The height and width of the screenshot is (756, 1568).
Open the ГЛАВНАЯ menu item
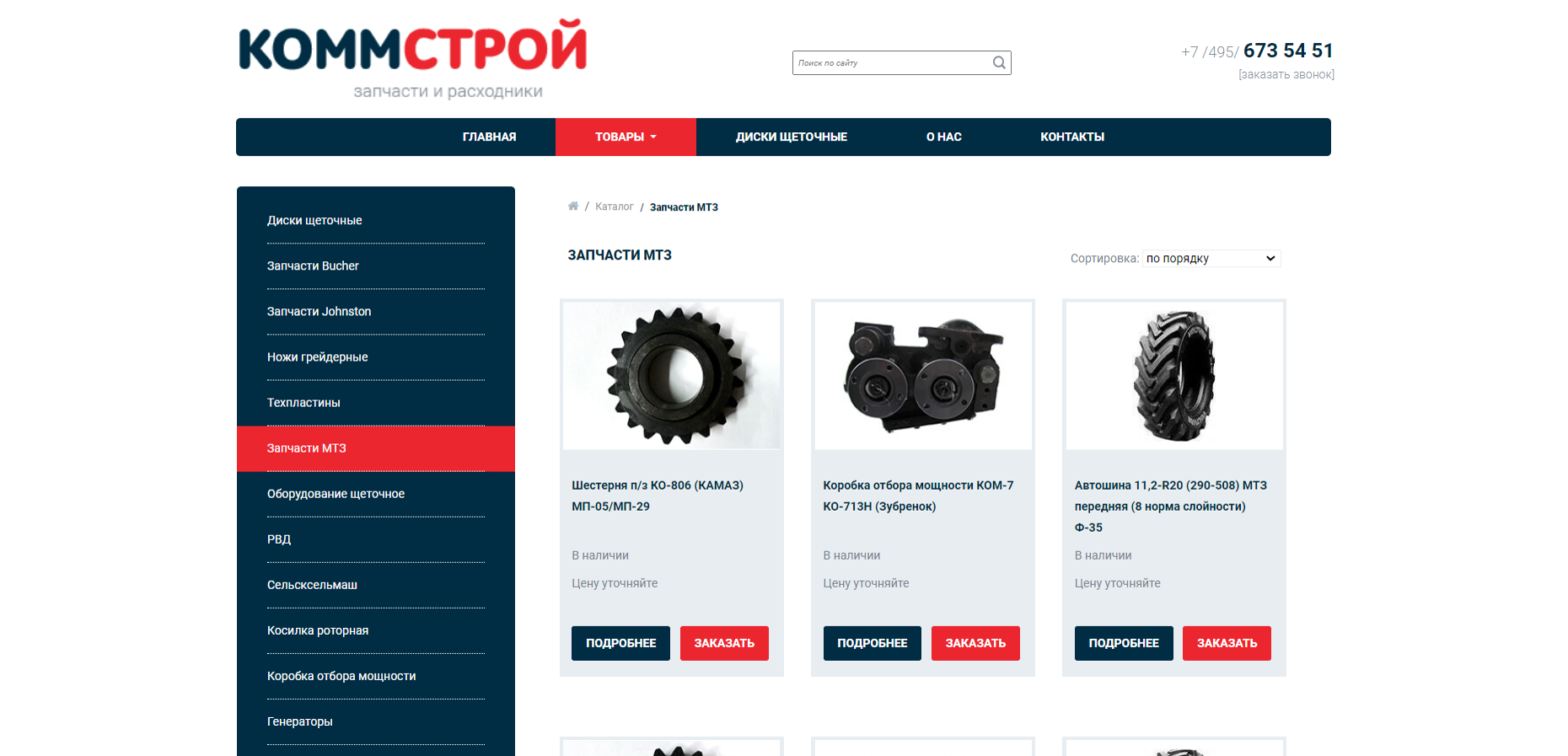click(x=489, y=137)
